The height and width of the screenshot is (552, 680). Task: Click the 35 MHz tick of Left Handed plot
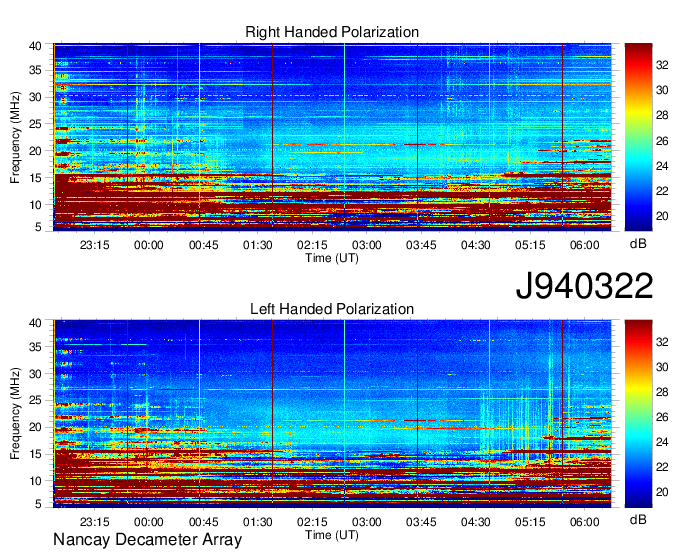point(35,347)
